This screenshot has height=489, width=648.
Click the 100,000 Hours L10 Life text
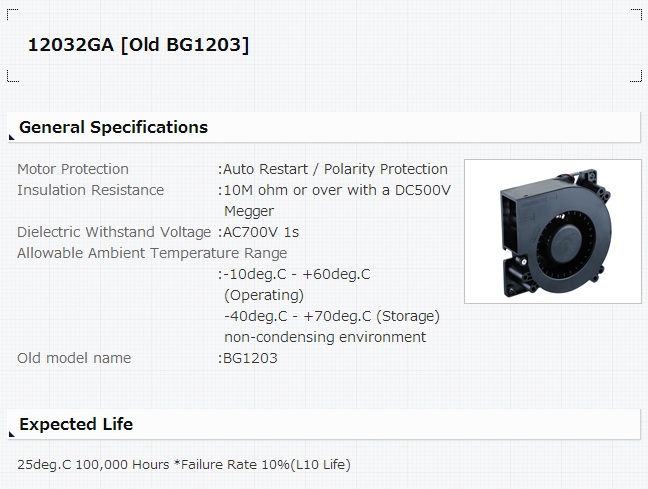(184, 465)
